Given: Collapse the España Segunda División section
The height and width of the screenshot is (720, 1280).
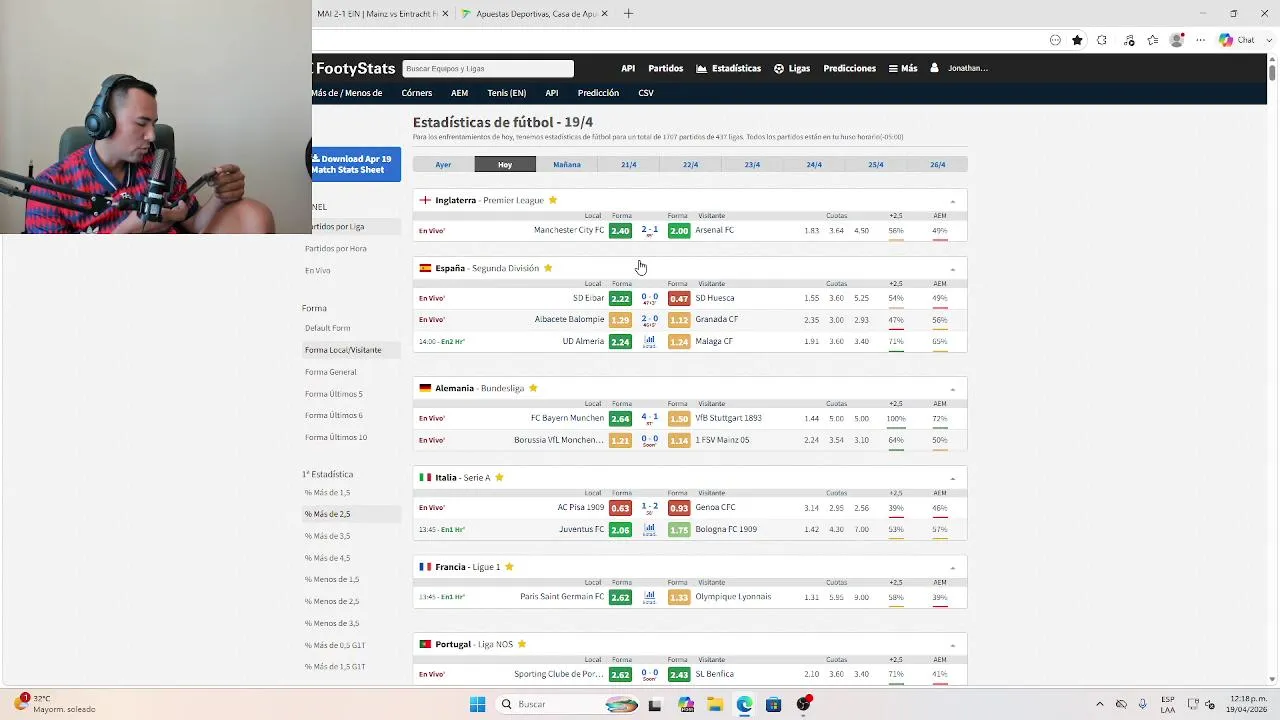Looking at the screenshot, I should pos(952,269).
